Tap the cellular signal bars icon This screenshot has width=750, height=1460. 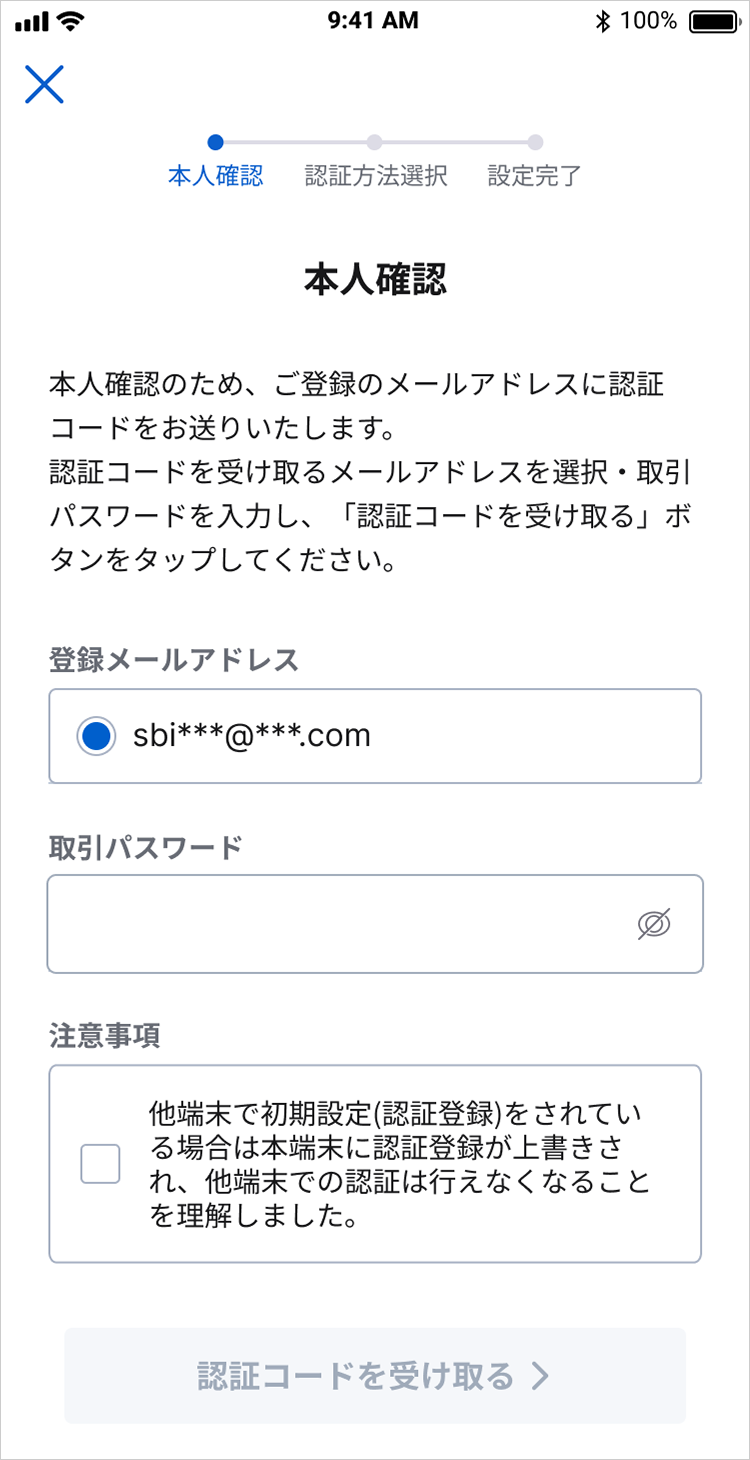pos(32,21)
